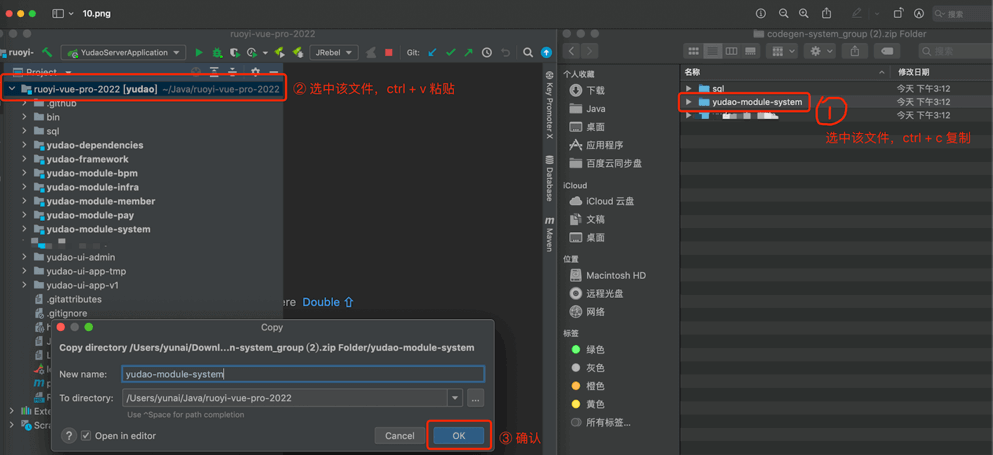Expand the sql folder in Finder
Viewport: 993px width, 455px height.
point(688,89)
